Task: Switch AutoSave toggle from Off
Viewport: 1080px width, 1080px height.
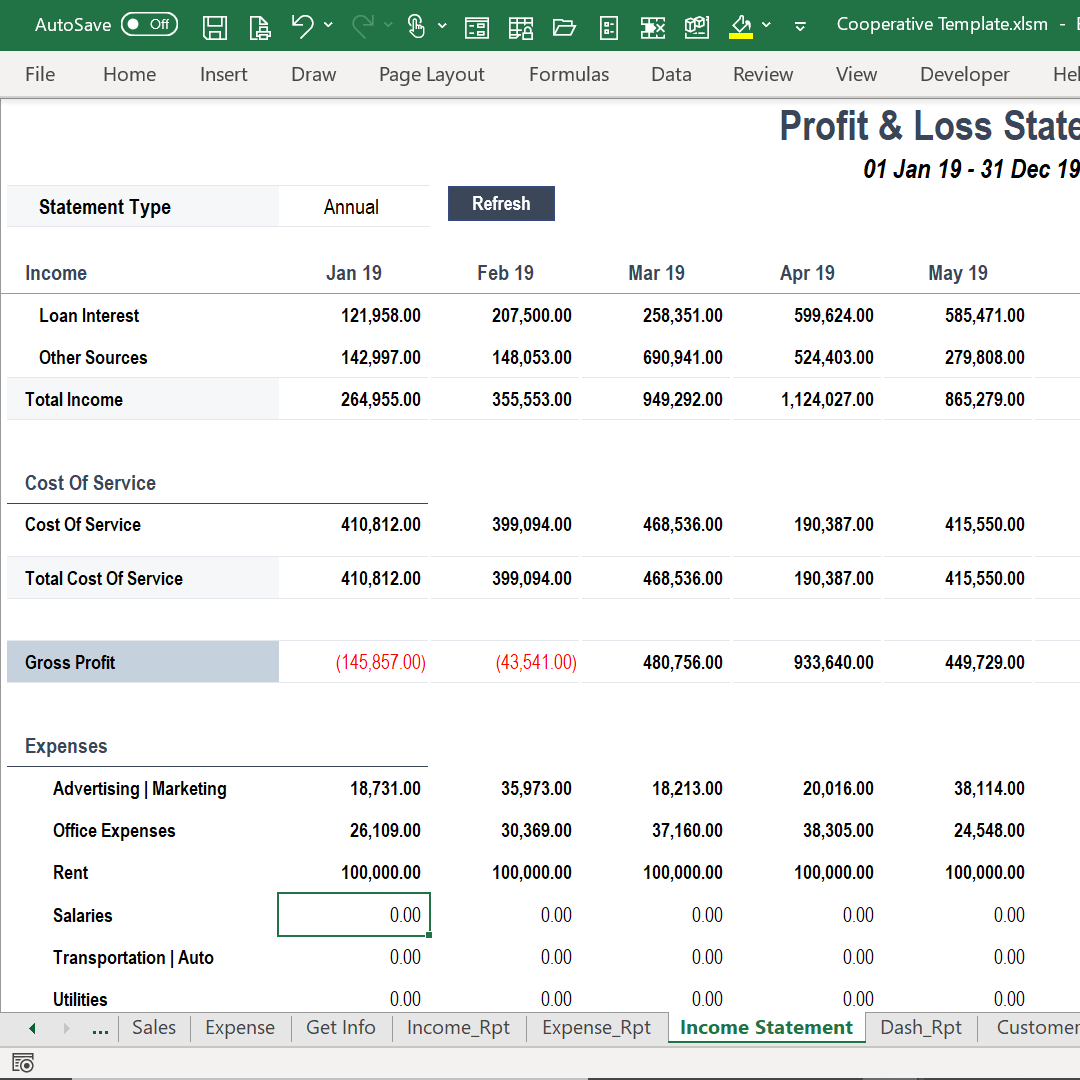Action: coord(149,24)
